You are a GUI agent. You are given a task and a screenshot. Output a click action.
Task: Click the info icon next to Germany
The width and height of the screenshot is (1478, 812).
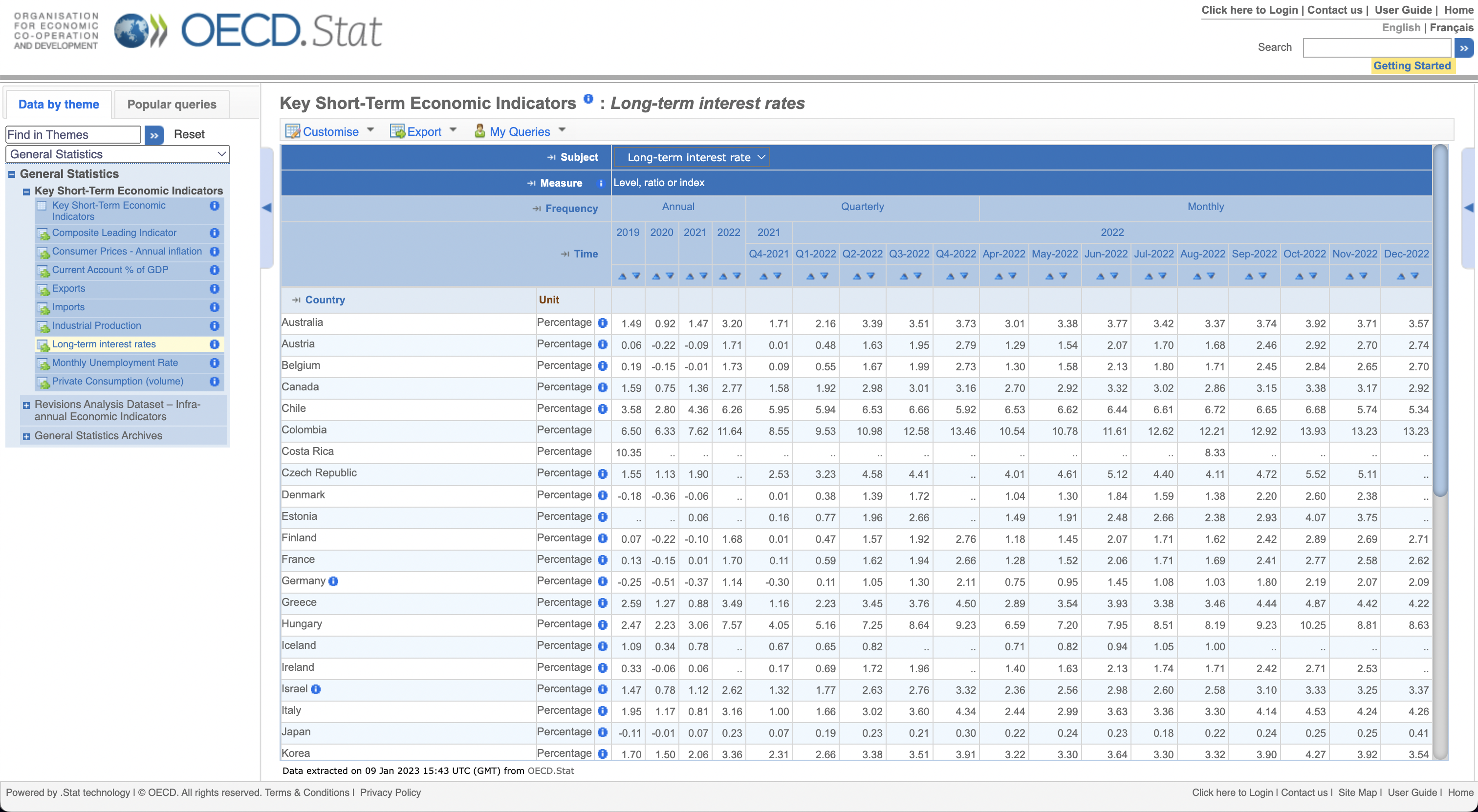point(333,581)
